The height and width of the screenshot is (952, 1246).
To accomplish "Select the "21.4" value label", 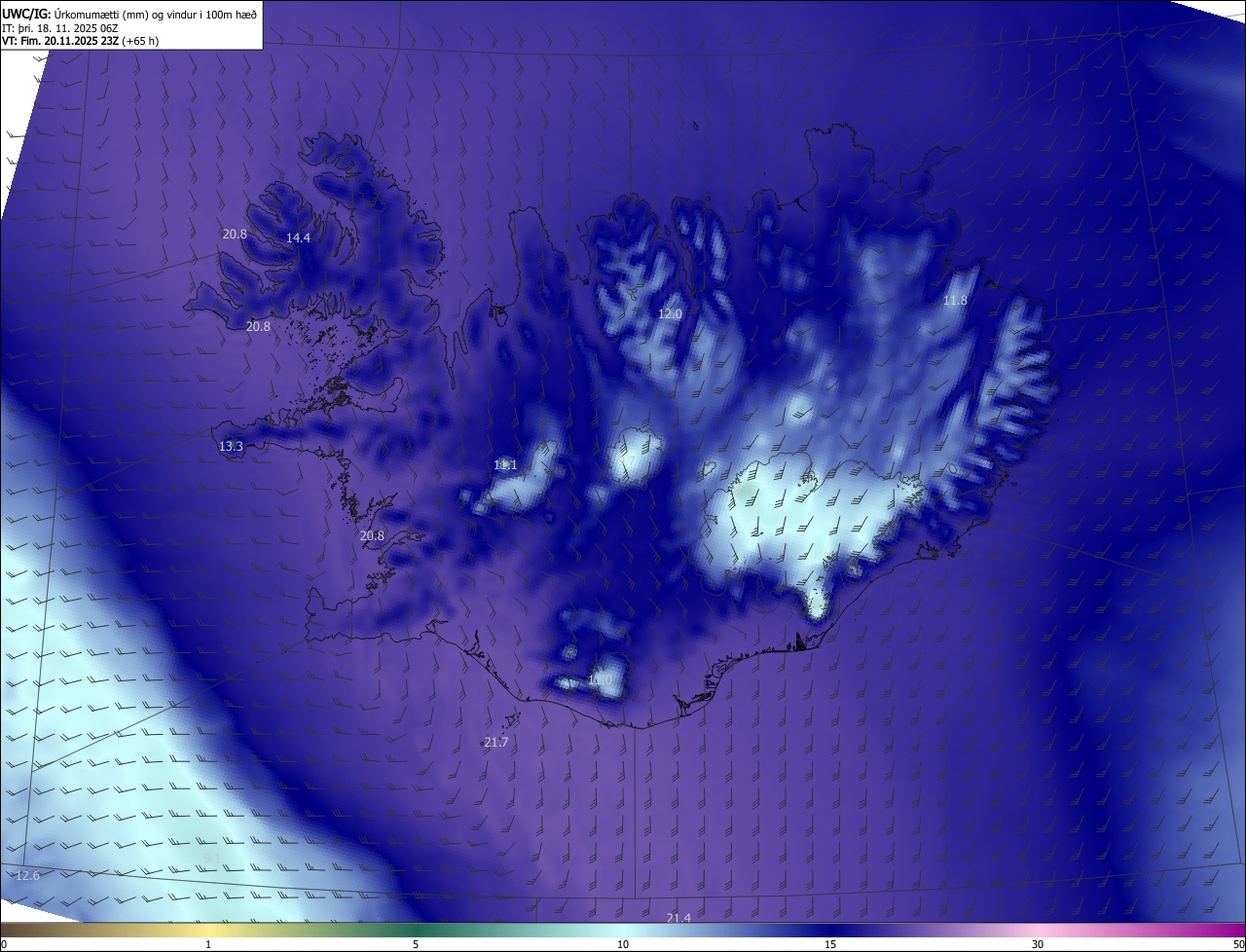I will pyautogui.click(x=678, y=918).
